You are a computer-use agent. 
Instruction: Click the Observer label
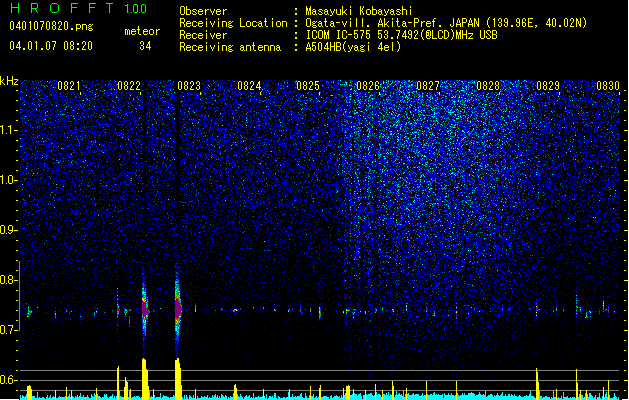(x=203, y=11)
